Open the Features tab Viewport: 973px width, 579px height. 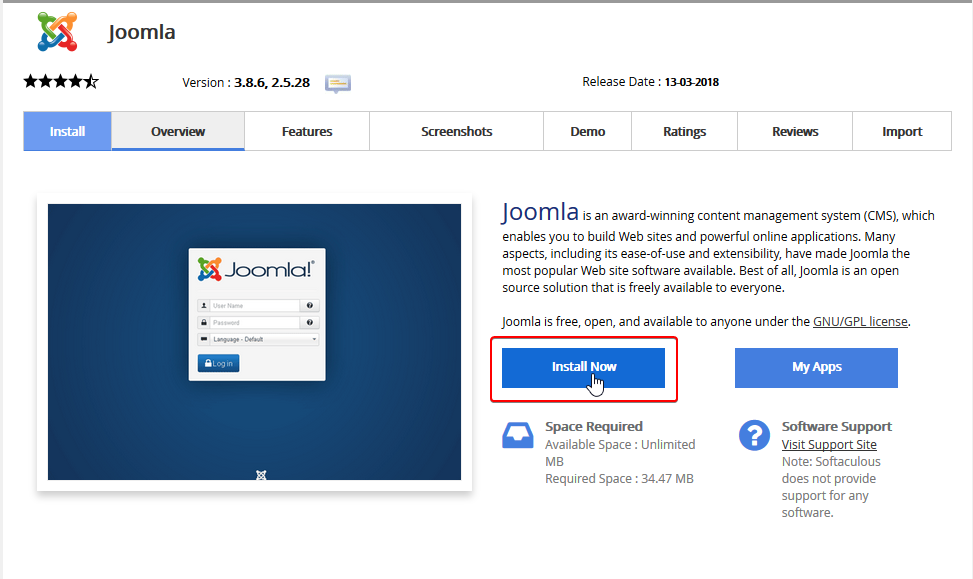pyautogui.click(x=307, y=131)
